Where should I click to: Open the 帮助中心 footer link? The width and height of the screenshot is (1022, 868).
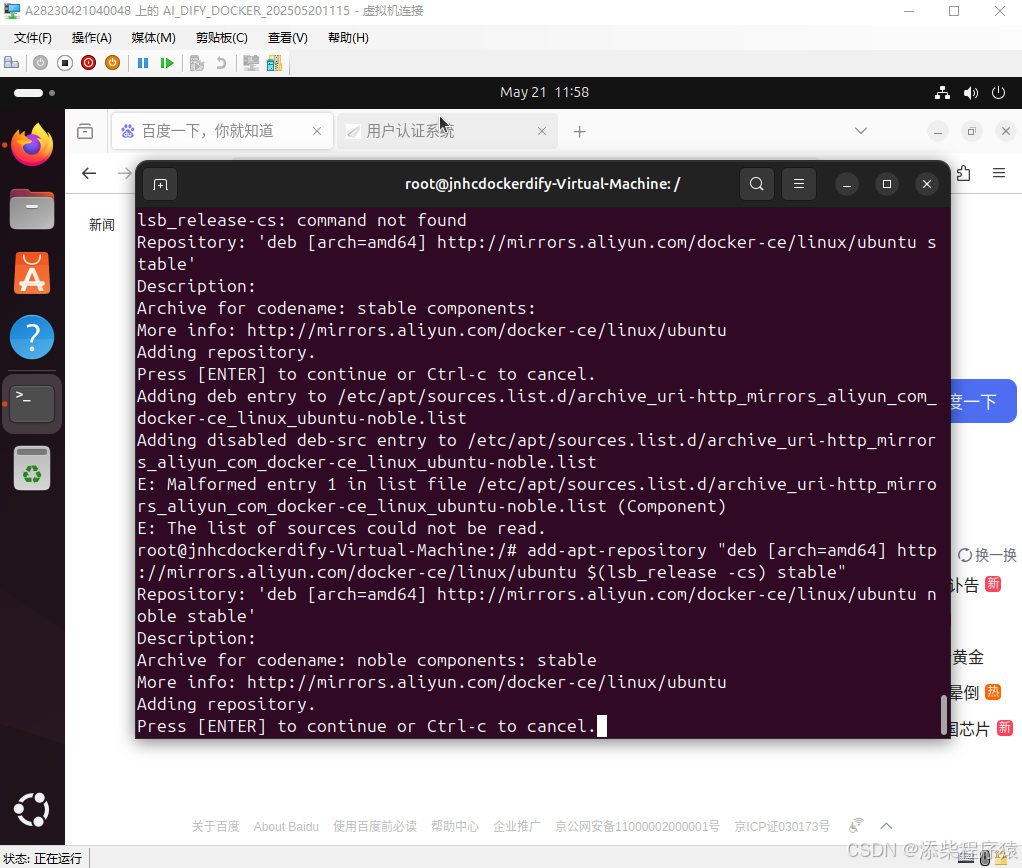(455, 826)
